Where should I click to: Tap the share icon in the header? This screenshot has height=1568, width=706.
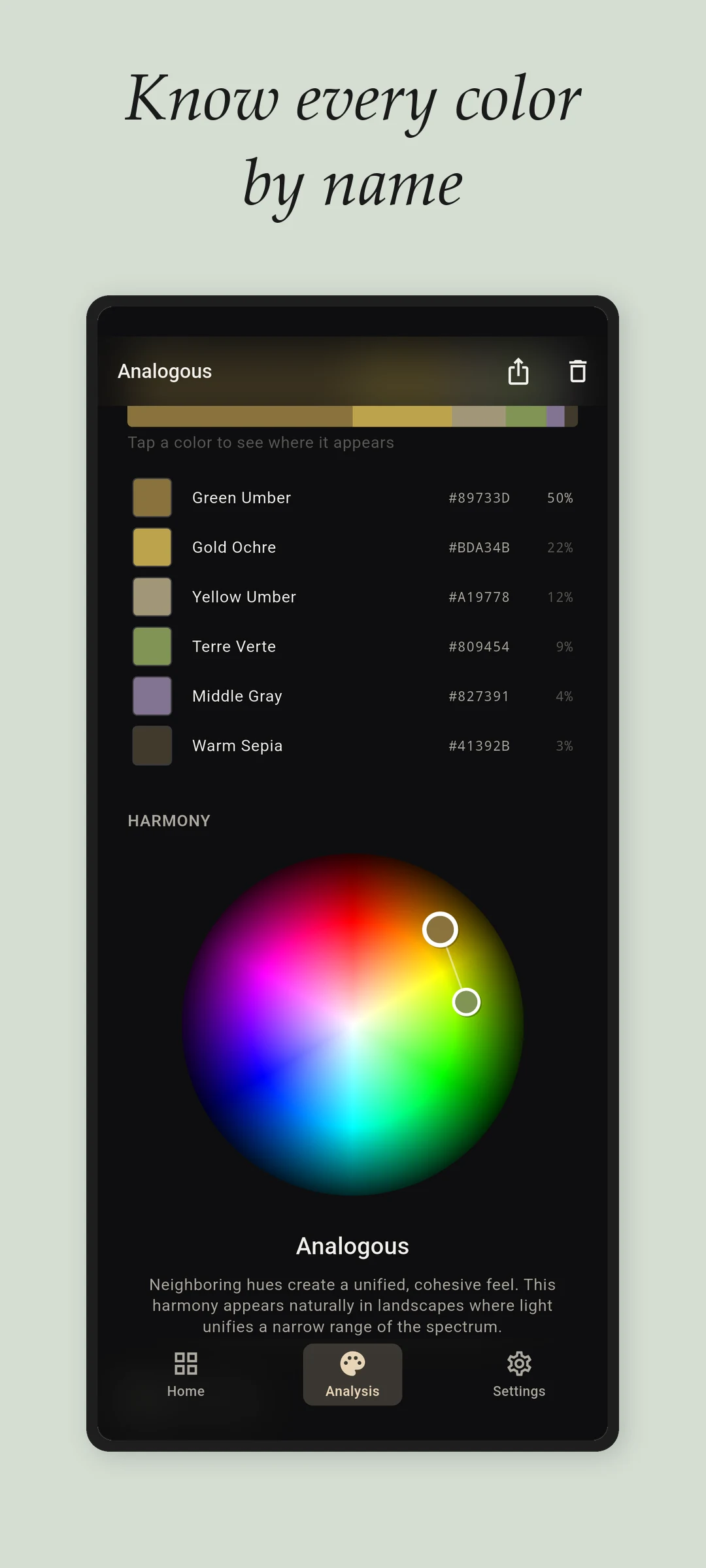518,371
